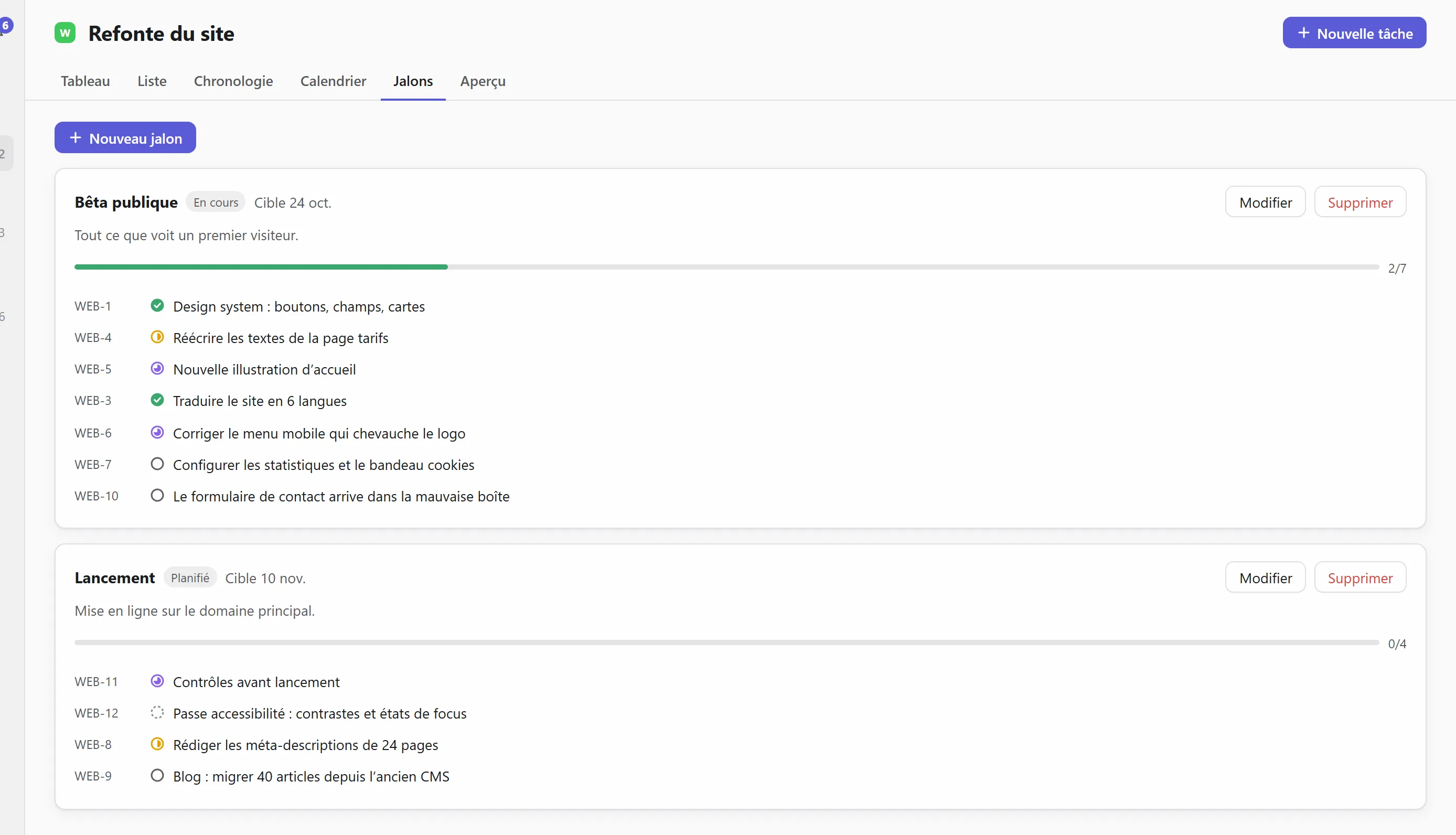Open the Calendrier tab
Viewport: 1456px width, 835px height.
(333, 81)
